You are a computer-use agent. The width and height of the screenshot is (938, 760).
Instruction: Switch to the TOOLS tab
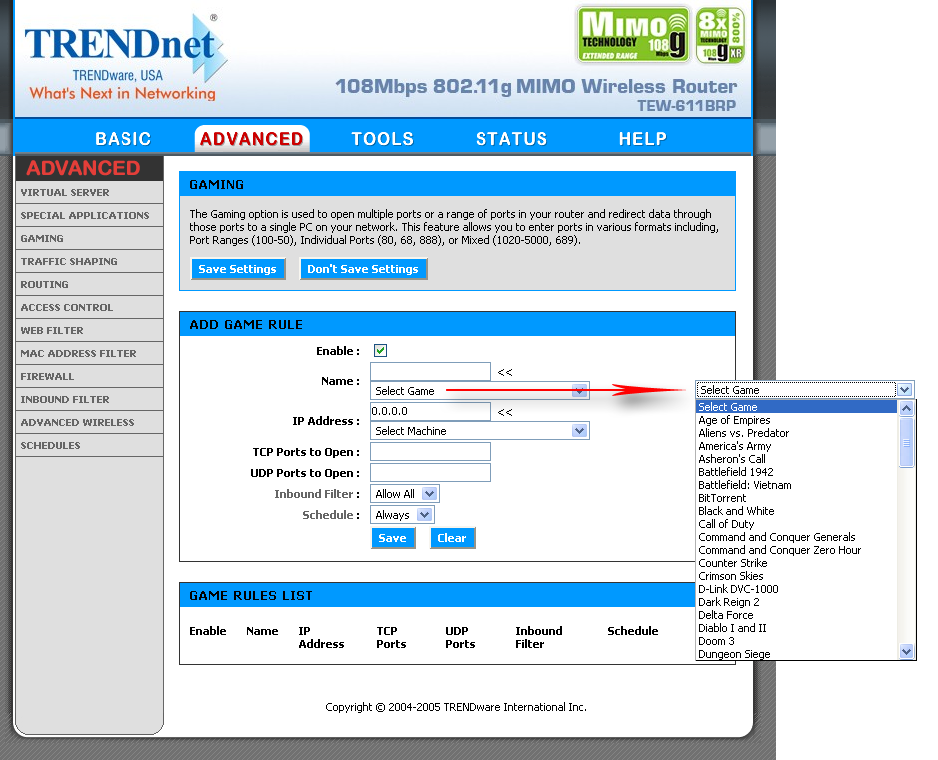pyautogui.click(x=382, y=139)
